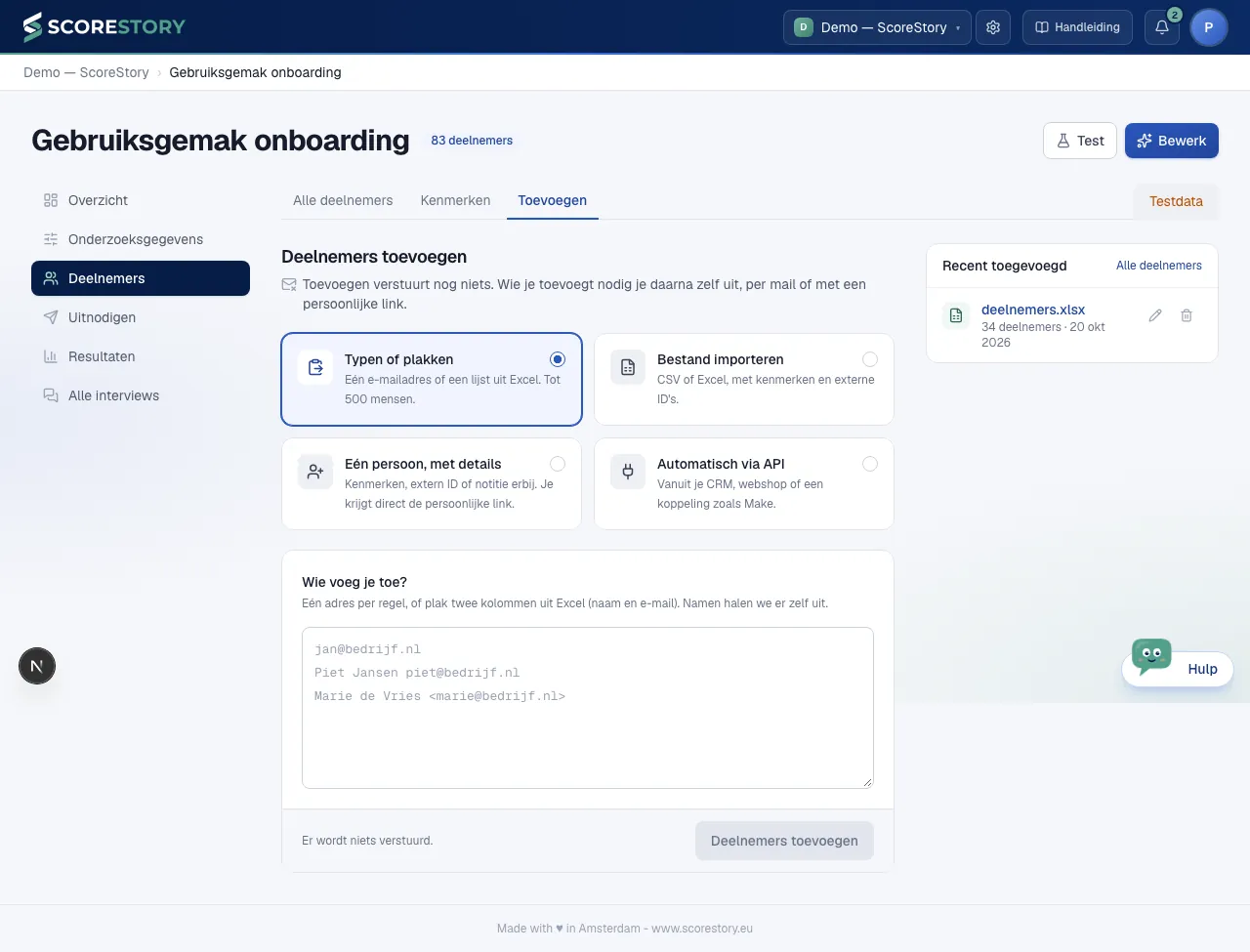Image resolution: width=1250 pixels, height=952 pixels.
Task: Click "34 deelnemers · 20 okt 2026" text
Action: 1043,335
